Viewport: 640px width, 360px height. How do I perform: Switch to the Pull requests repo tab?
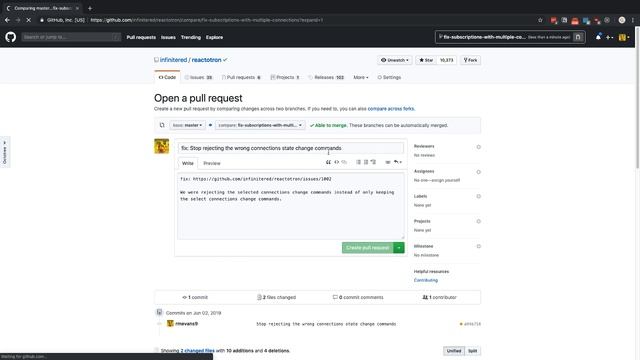(x=241, y=77)
